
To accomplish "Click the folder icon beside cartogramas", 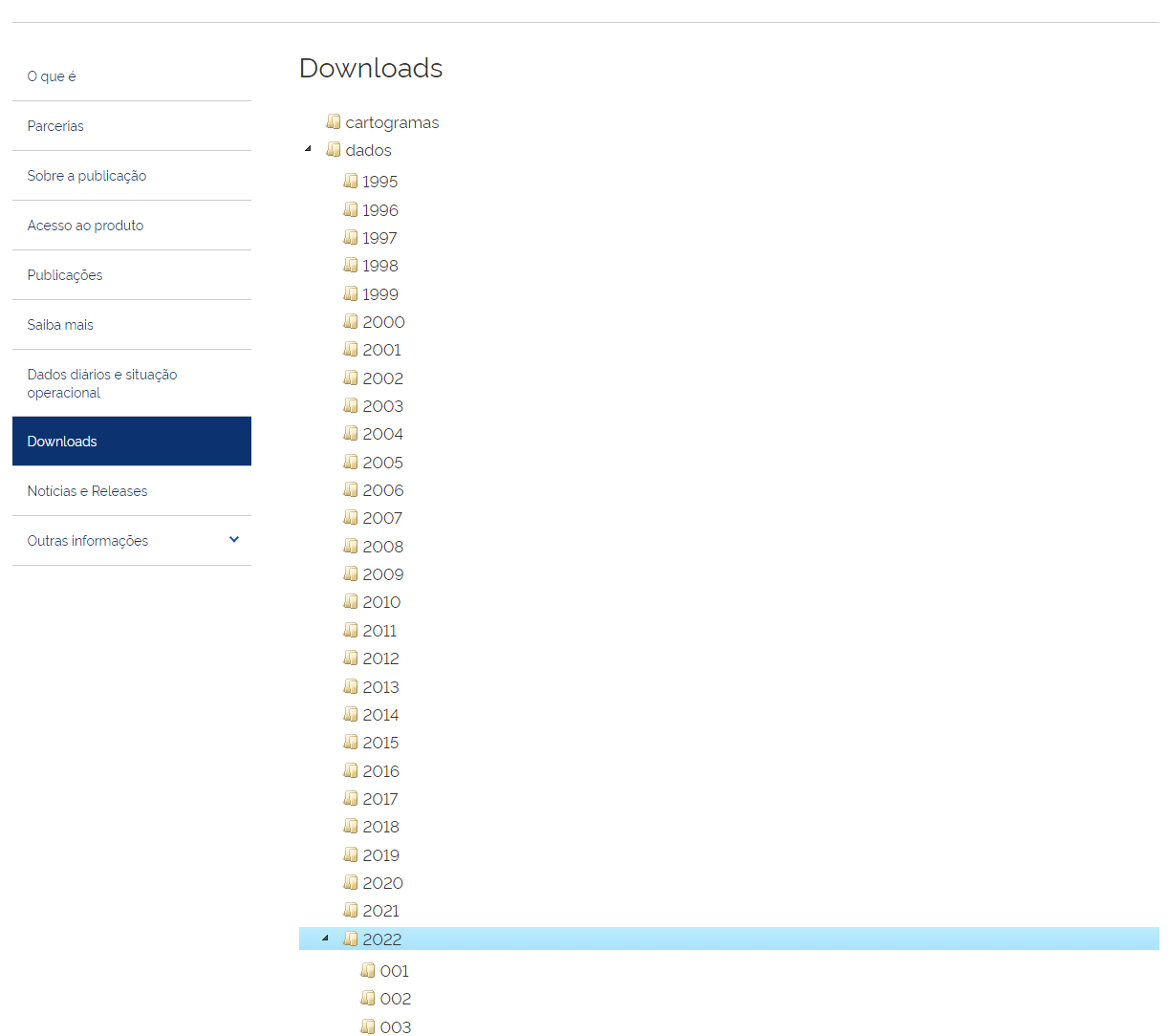I will click(x=334, y=121).
